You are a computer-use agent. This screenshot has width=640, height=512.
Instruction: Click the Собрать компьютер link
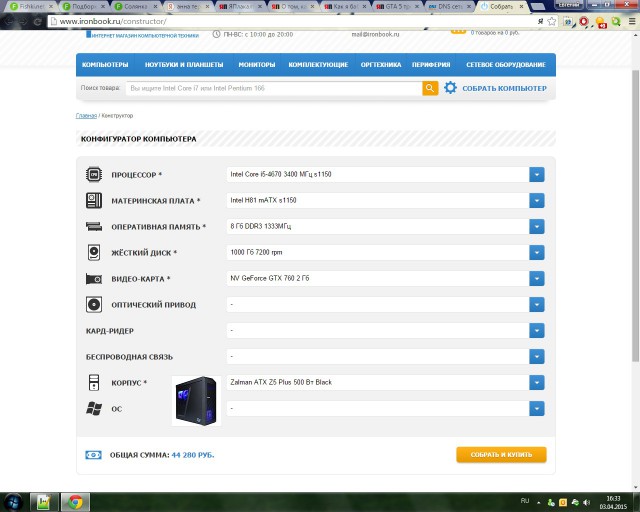tap(504, 88)
